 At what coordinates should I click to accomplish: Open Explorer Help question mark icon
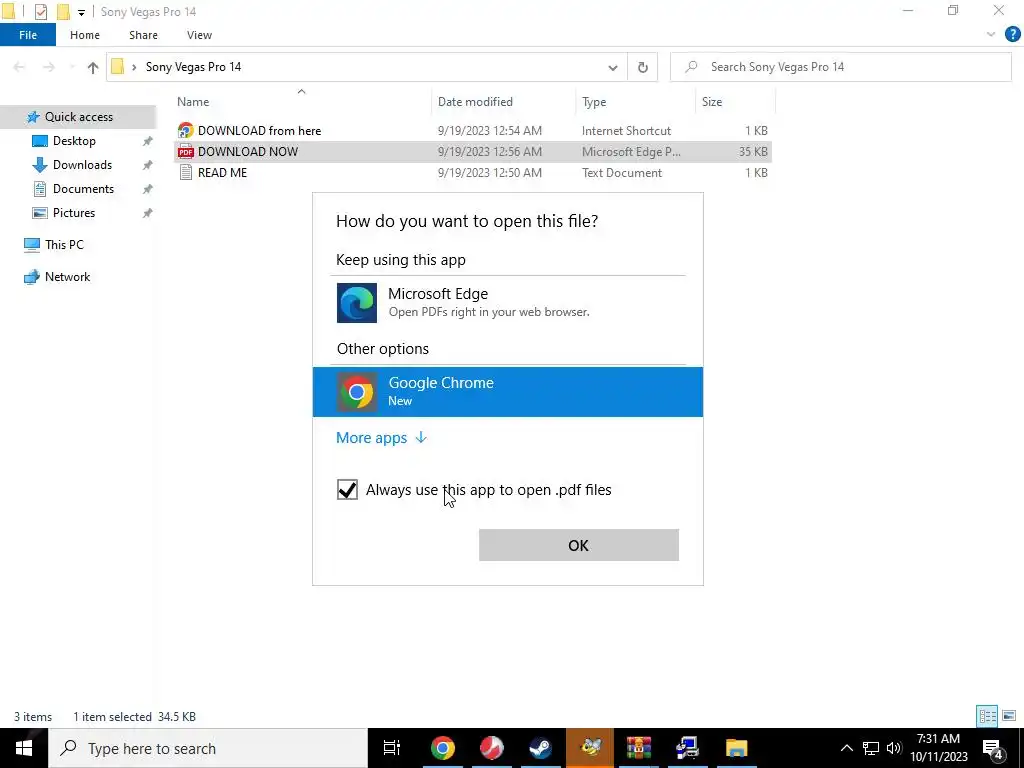click(x=1012, y=35)
